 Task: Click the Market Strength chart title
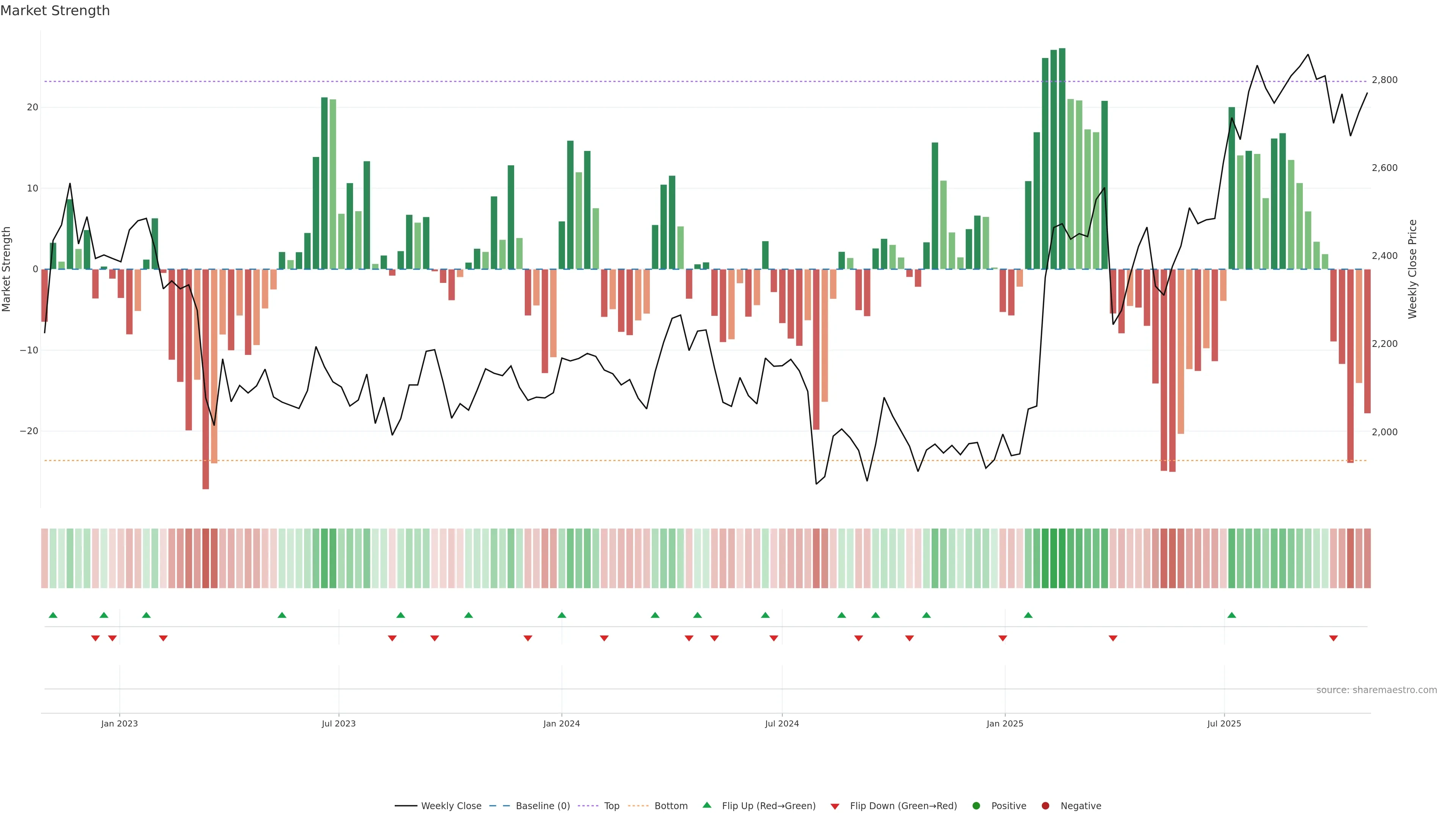tap(55, 11)
